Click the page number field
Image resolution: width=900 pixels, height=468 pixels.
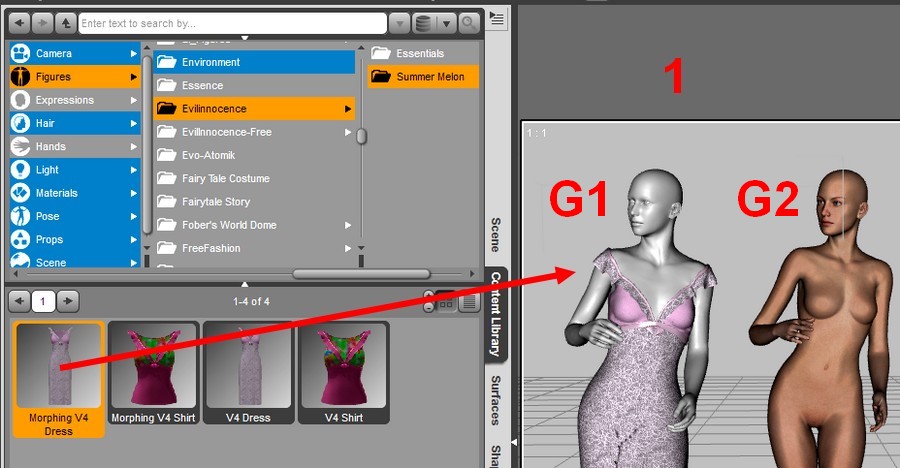(43, 301)
